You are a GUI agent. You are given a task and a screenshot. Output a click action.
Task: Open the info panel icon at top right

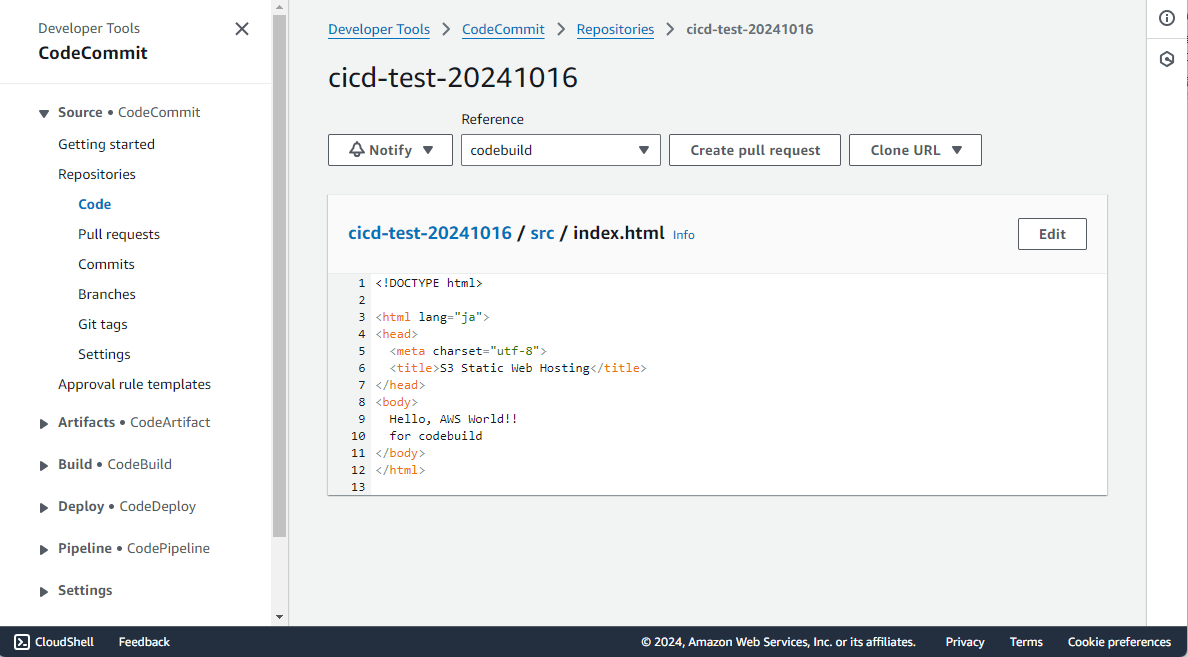[1167, 18]
